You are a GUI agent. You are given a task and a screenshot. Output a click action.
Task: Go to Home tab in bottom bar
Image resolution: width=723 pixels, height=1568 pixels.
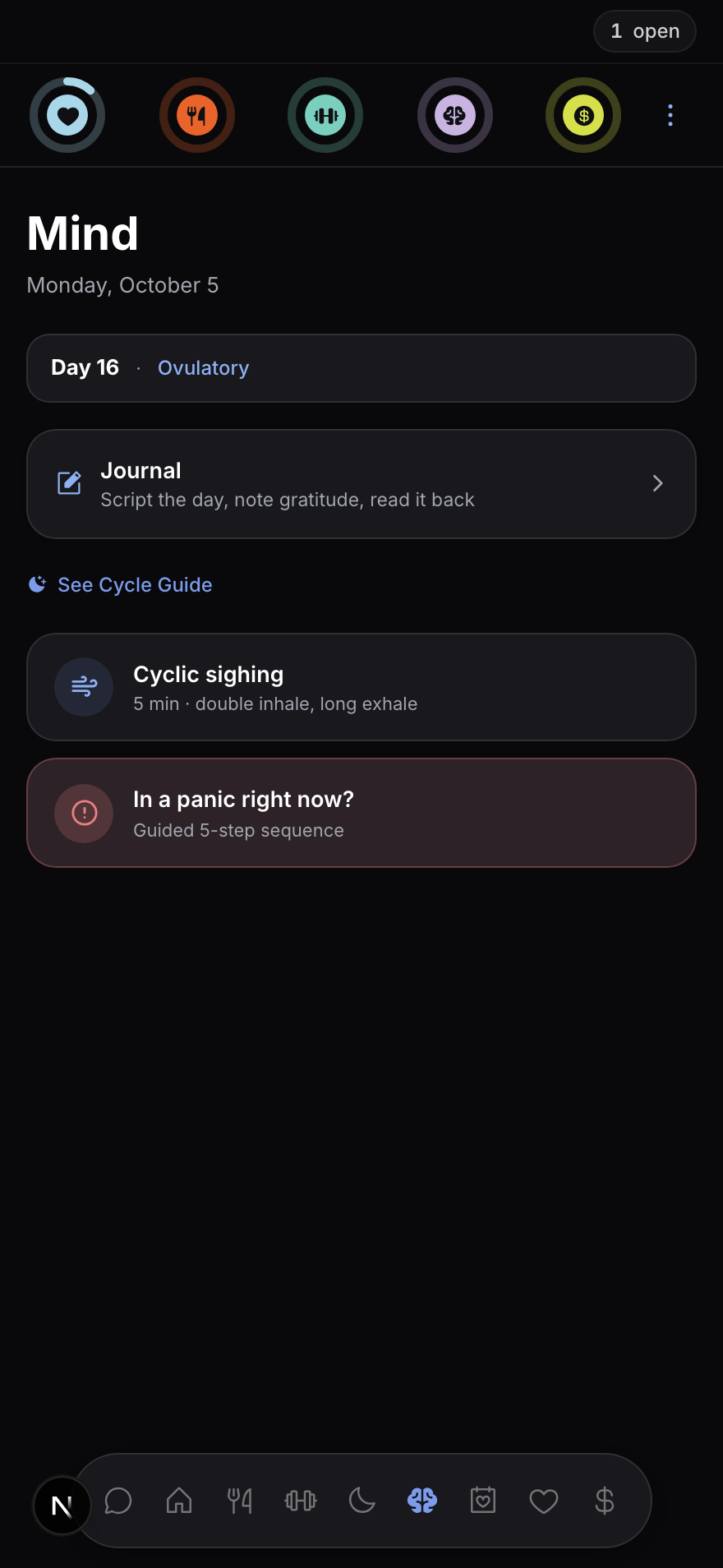click(179, 1501)
